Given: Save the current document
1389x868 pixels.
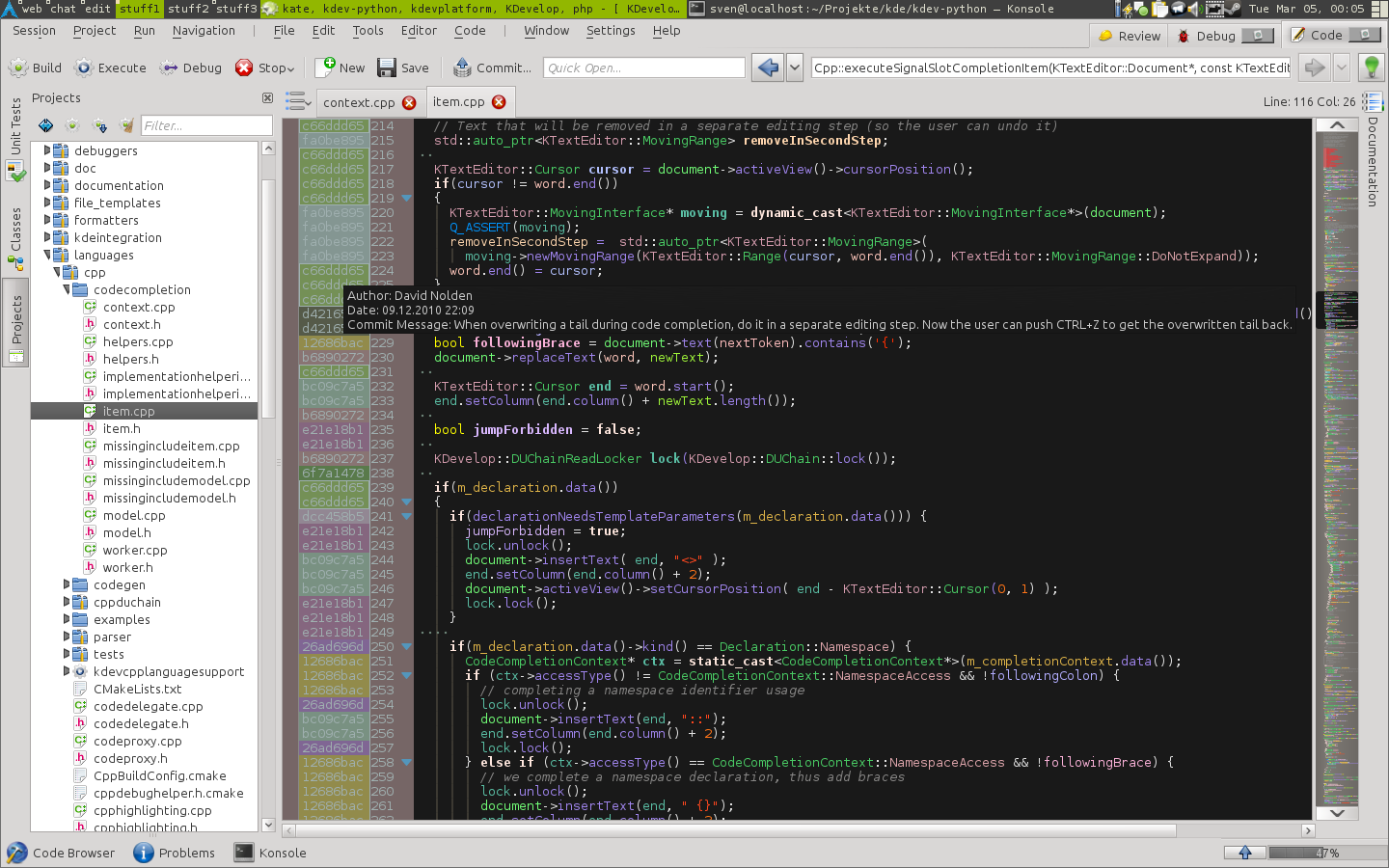Looking at the screenshot, I should click(403, 68).
